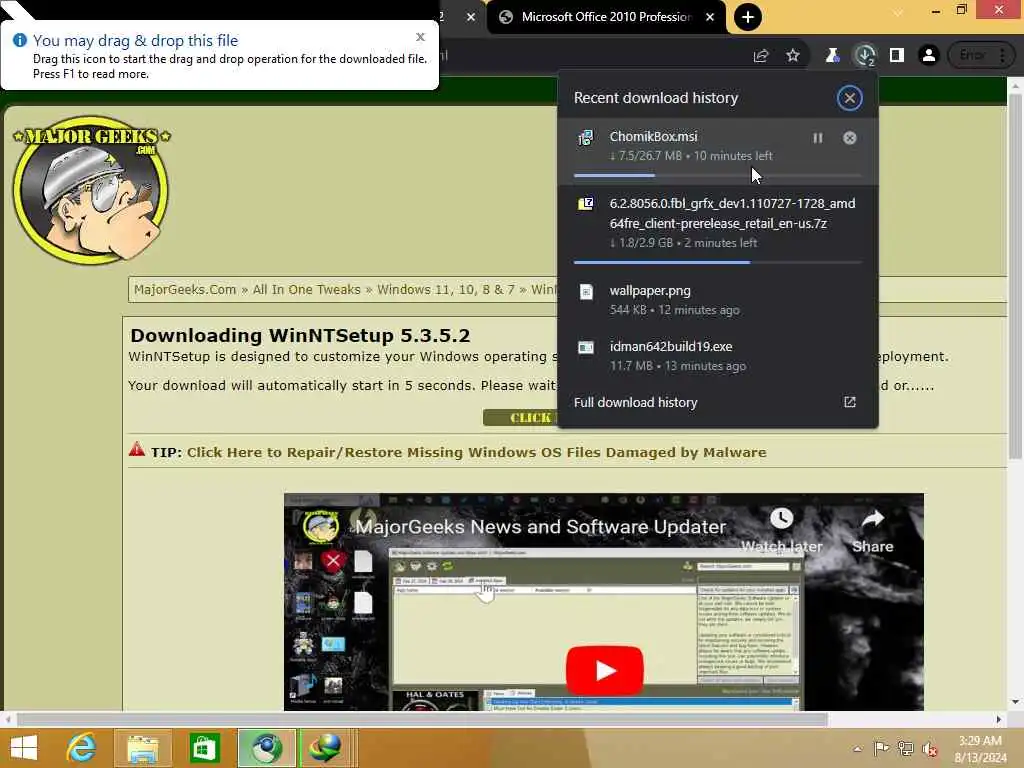The image size is (1024, 768).
Task: Open the Windows Store taskbar icon
Action: coord(204,748)
